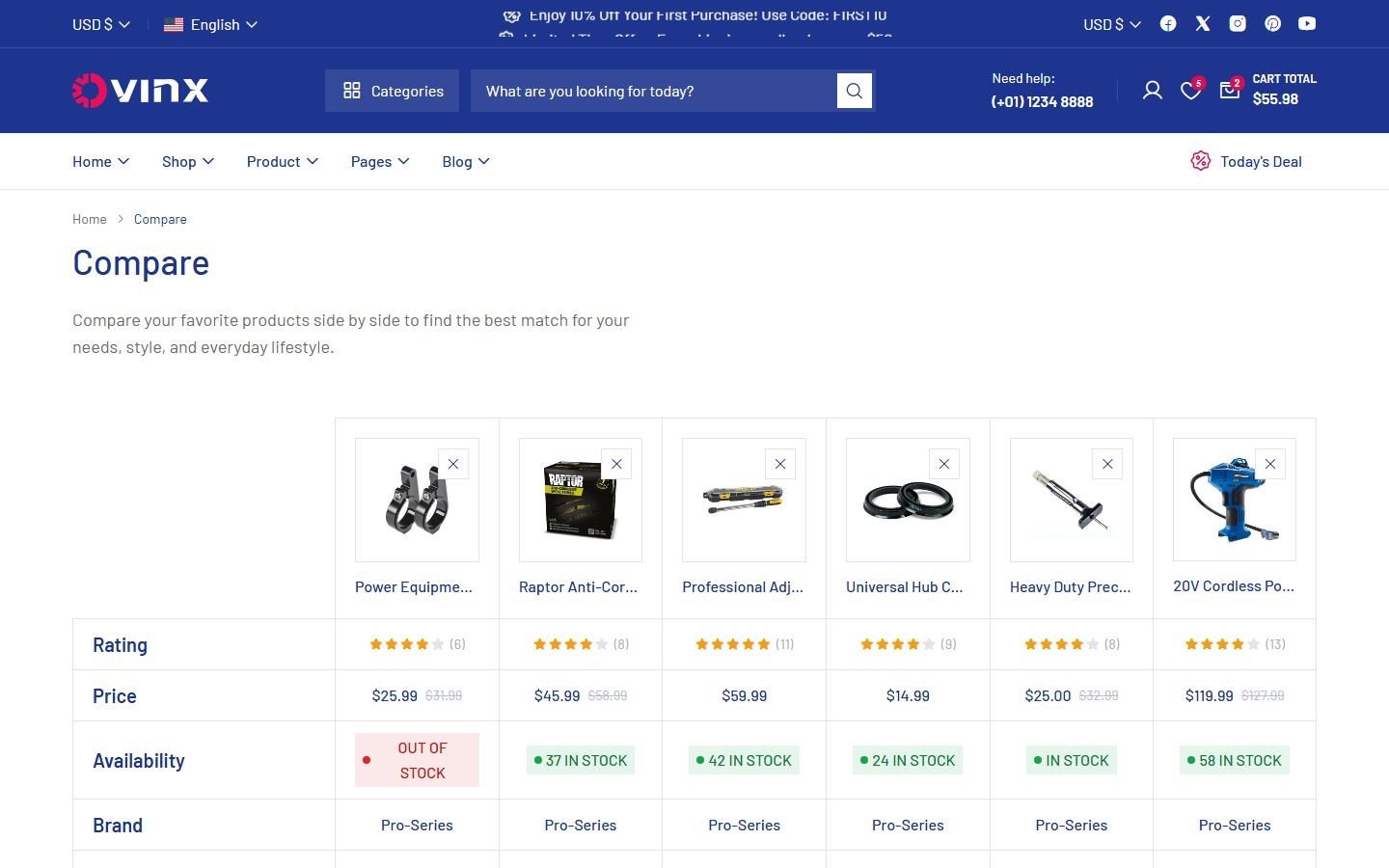
Task: Open the English language dropdown
Action: click(211, 24)
